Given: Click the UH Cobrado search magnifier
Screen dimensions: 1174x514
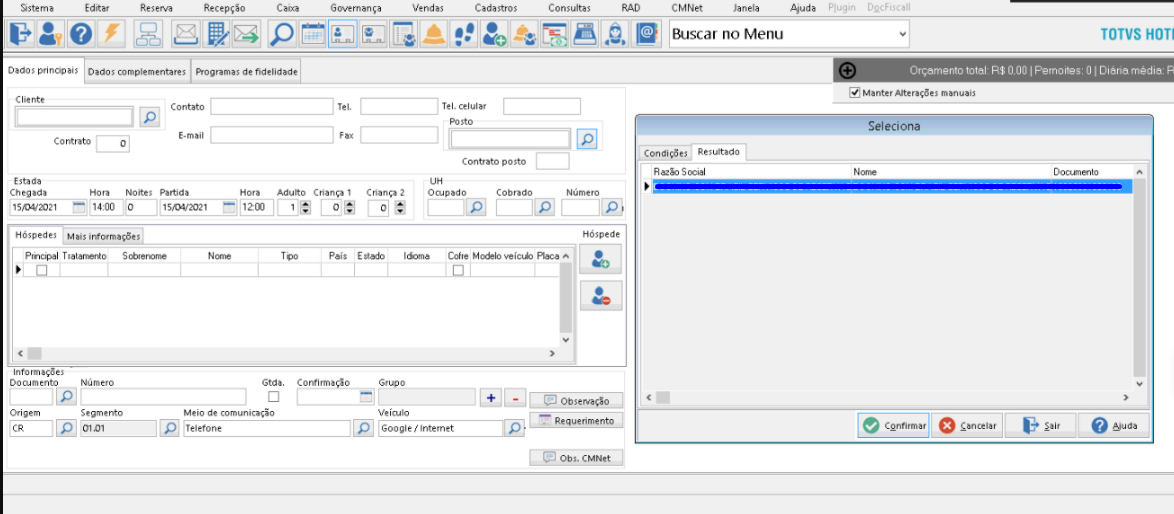Looking at the screenshot, I should point(545,207).
